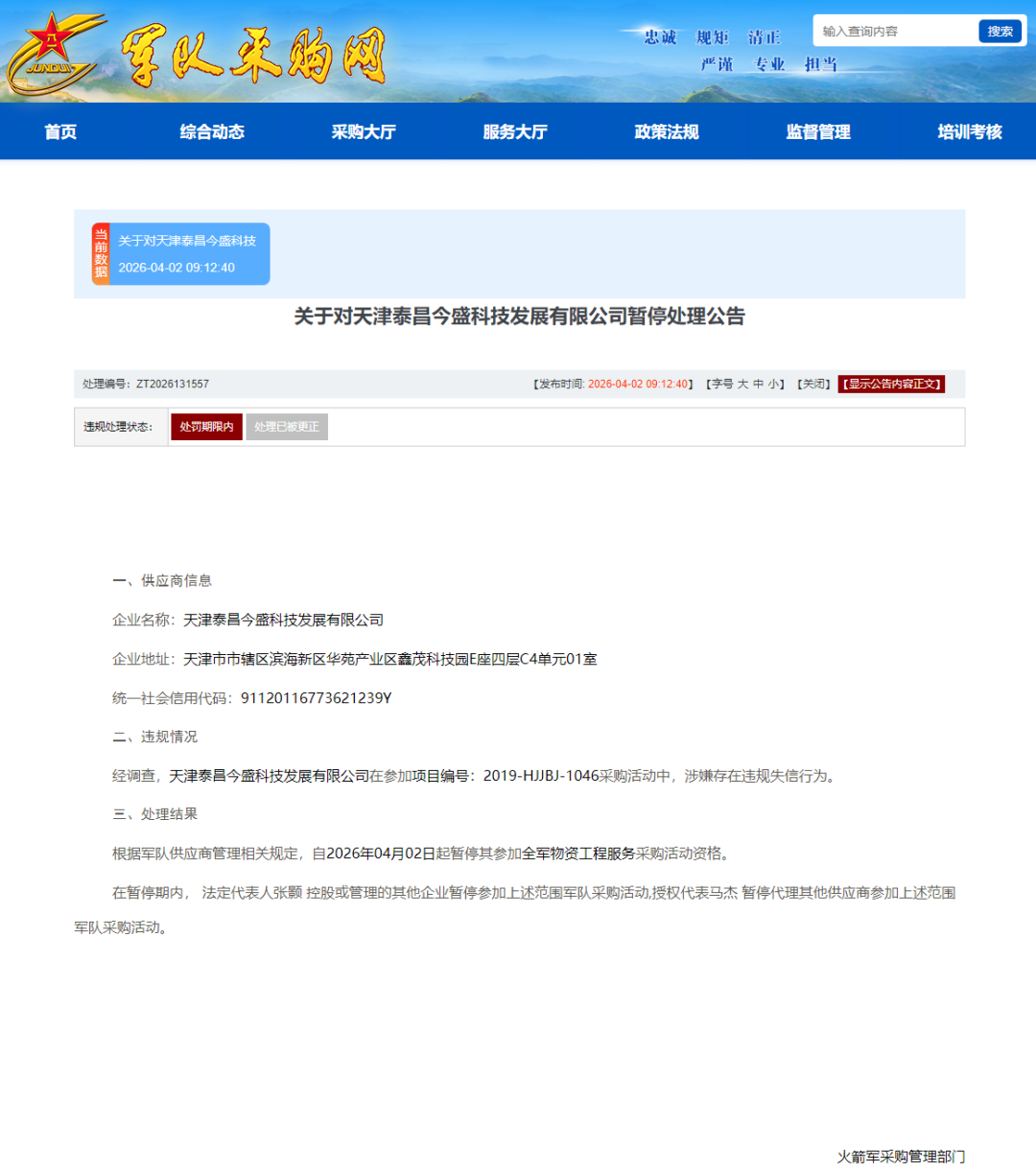Click the red publish time 2026-04-02 09:12:40
The height and width of the screenshot is (1172, 1036).
(x=638, y=384)
